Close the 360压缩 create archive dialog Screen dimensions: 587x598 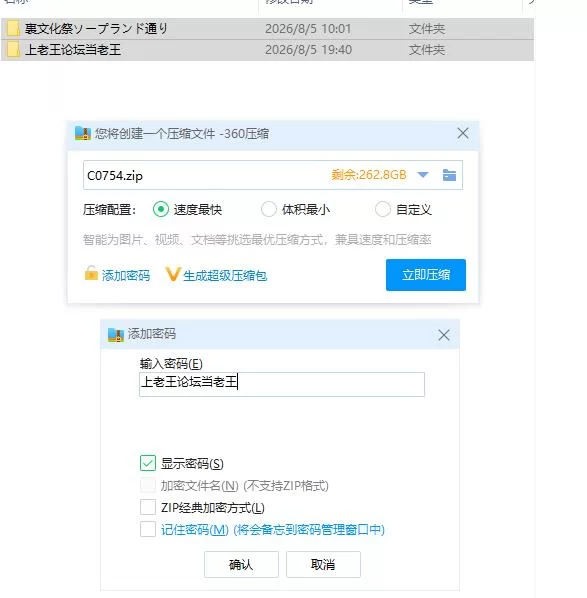tap(463, 133)
